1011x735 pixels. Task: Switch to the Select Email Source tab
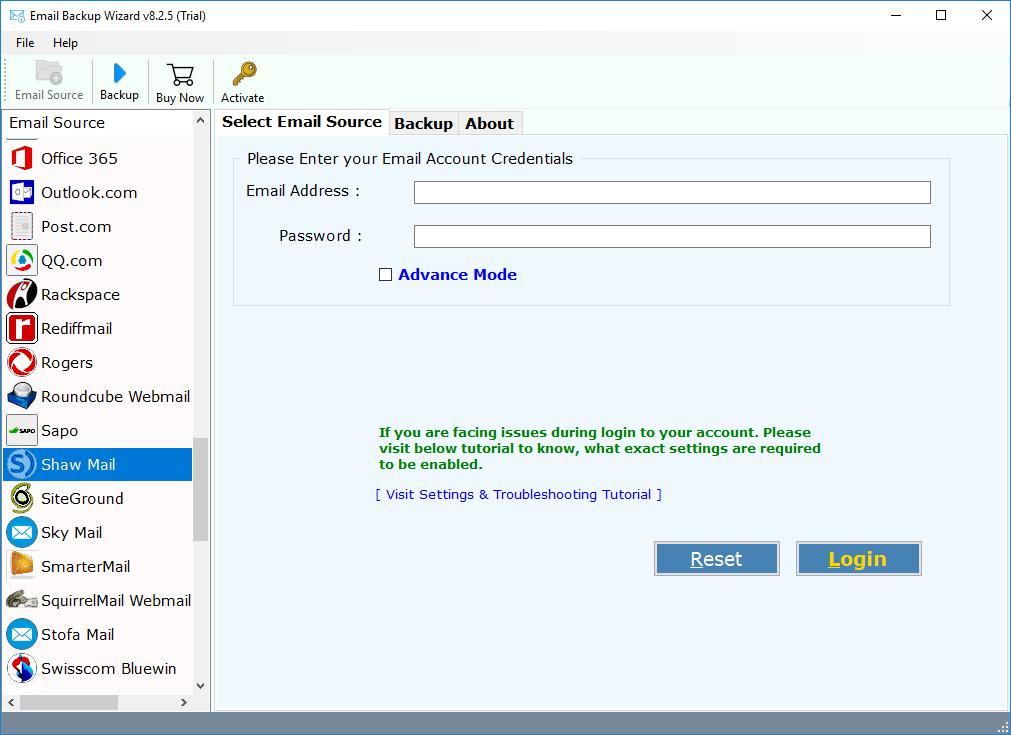(x=302, y=122)
